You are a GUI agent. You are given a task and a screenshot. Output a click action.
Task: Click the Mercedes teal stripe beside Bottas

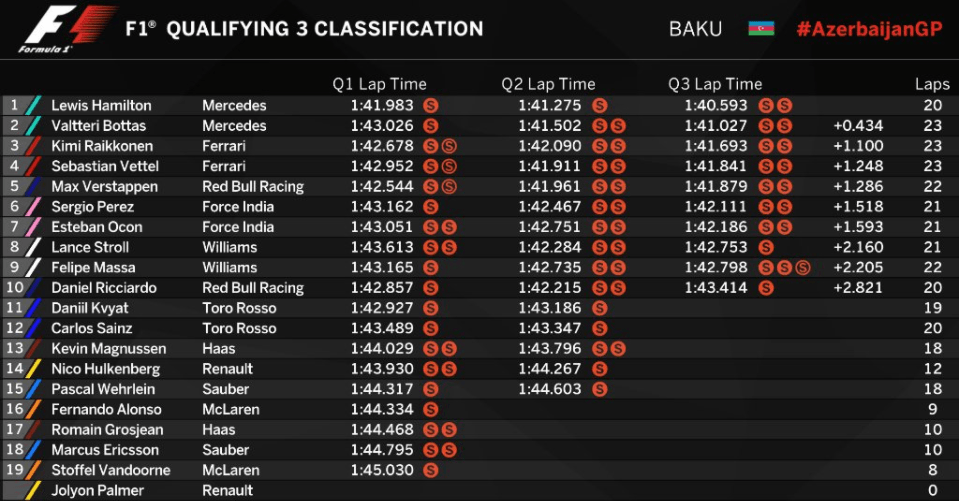coord(33,126)
